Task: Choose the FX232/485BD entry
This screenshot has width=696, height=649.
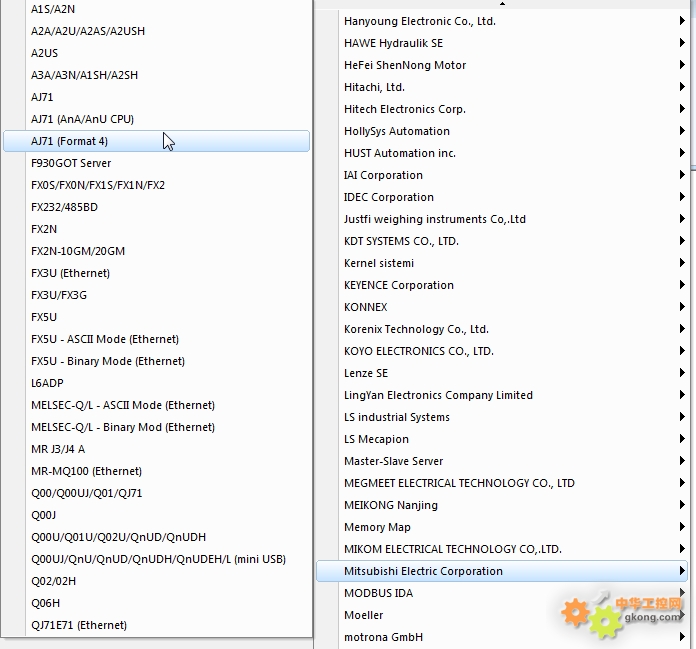Action: click(x=156, y=207)
